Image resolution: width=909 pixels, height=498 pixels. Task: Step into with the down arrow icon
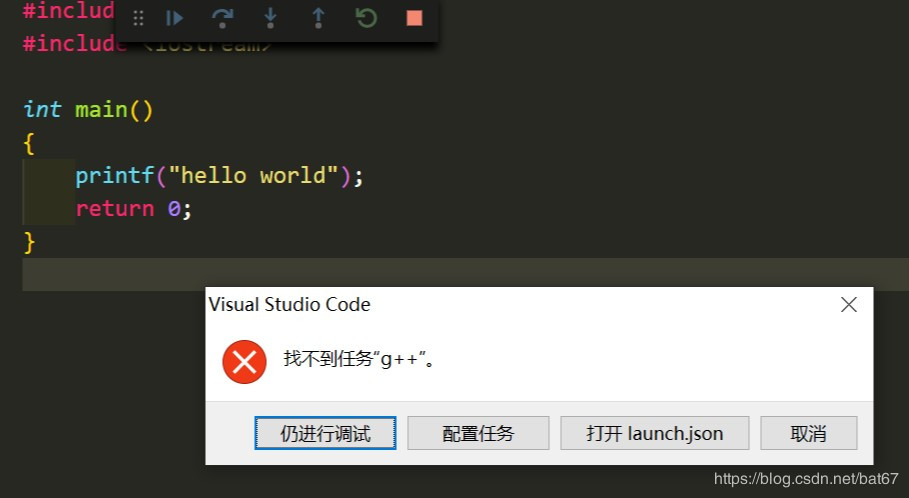coord(270,19)
